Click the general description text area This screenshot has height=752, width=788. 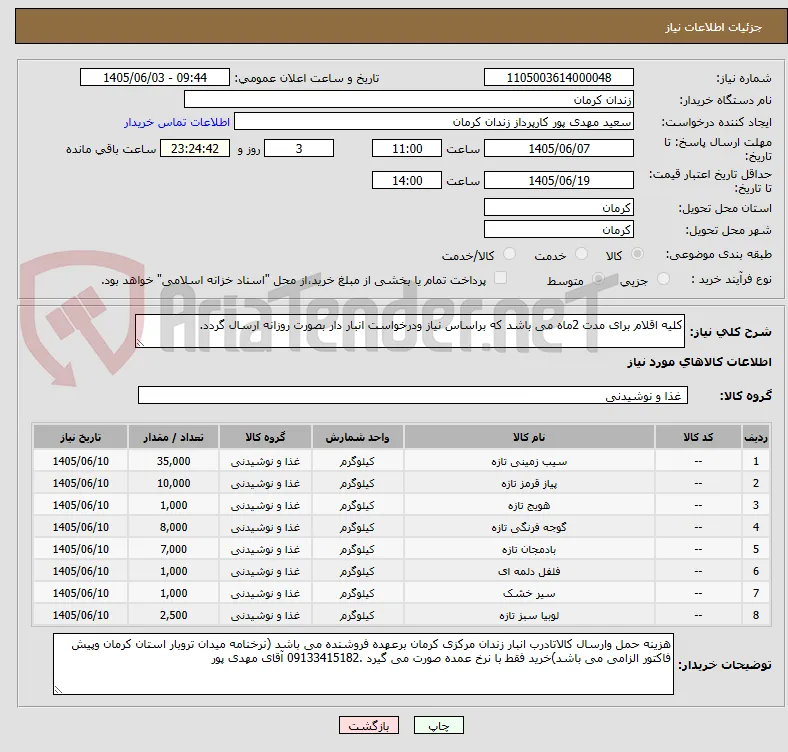tap(410, 331)
